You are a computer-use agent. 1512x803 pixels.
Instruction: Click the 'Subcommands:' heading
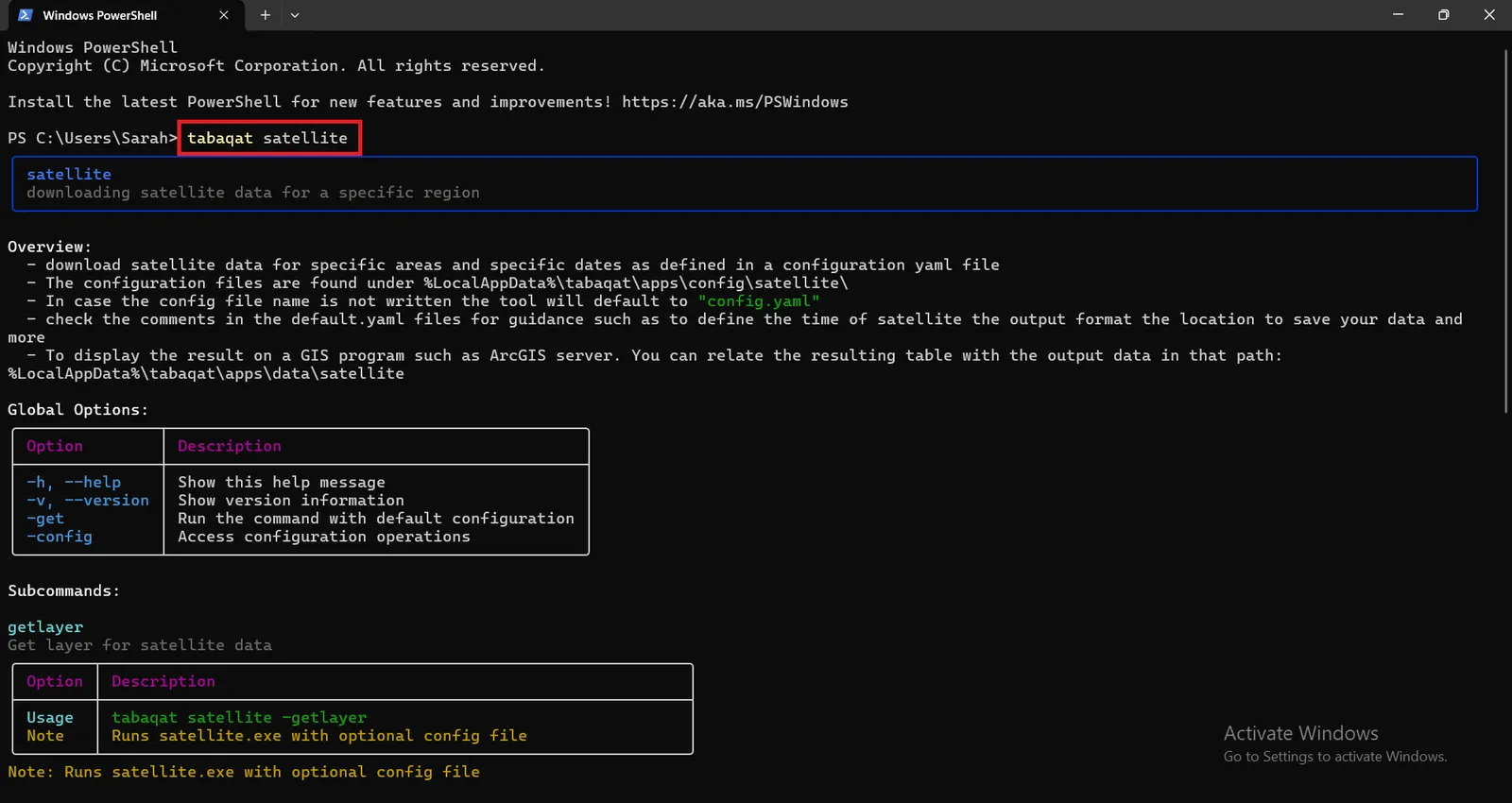point(64,591)
